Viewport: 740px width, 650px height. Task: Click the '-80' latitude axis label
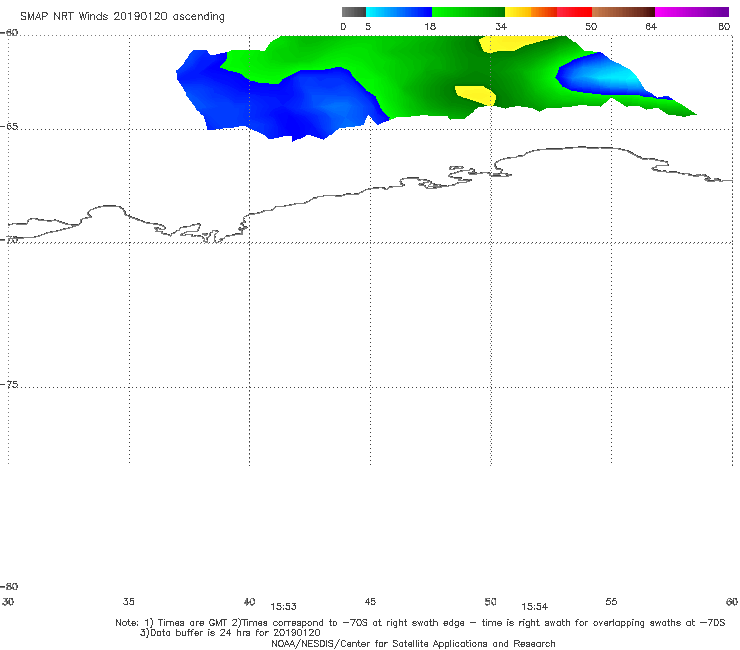[x=9, y=586]
